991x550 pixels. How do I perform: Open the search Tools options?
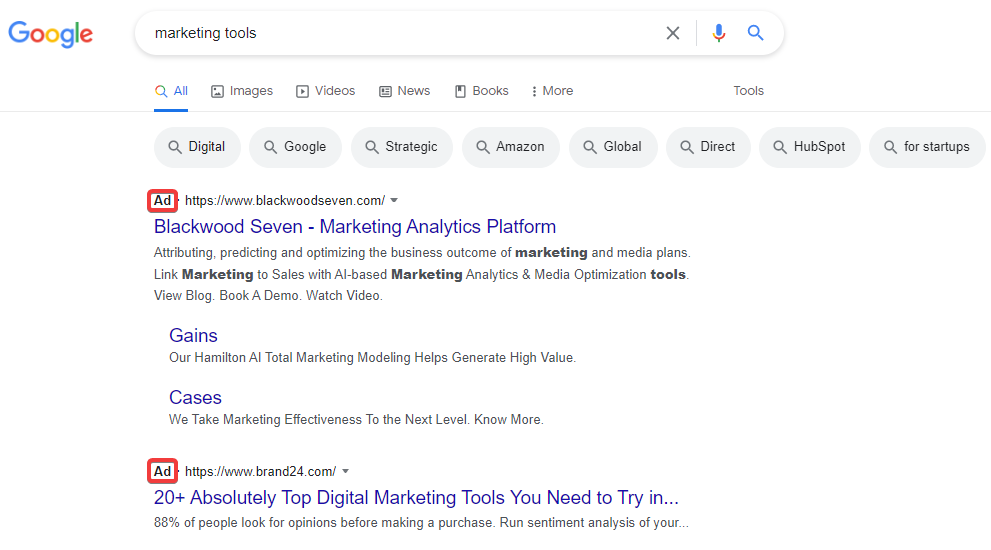748,91
